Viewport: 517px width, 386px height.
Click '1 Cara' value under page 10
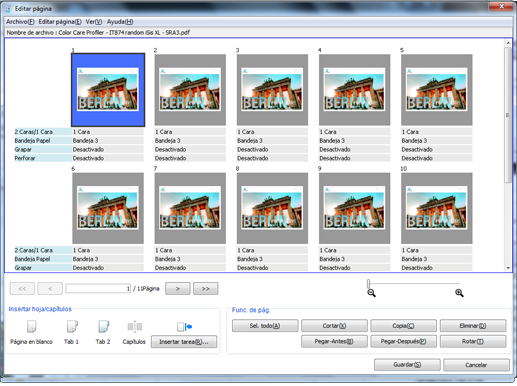coord(437,250)
